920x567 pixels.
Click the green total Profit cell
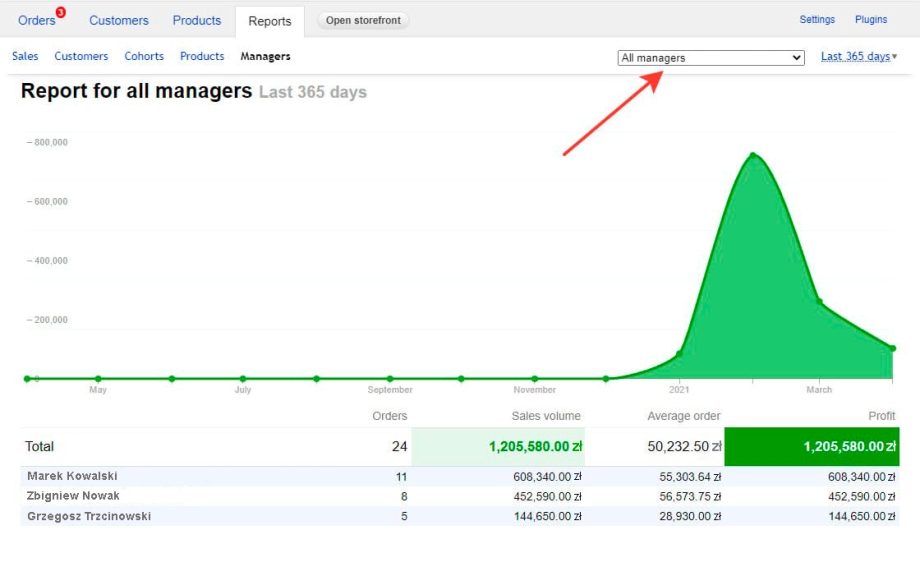811,446
